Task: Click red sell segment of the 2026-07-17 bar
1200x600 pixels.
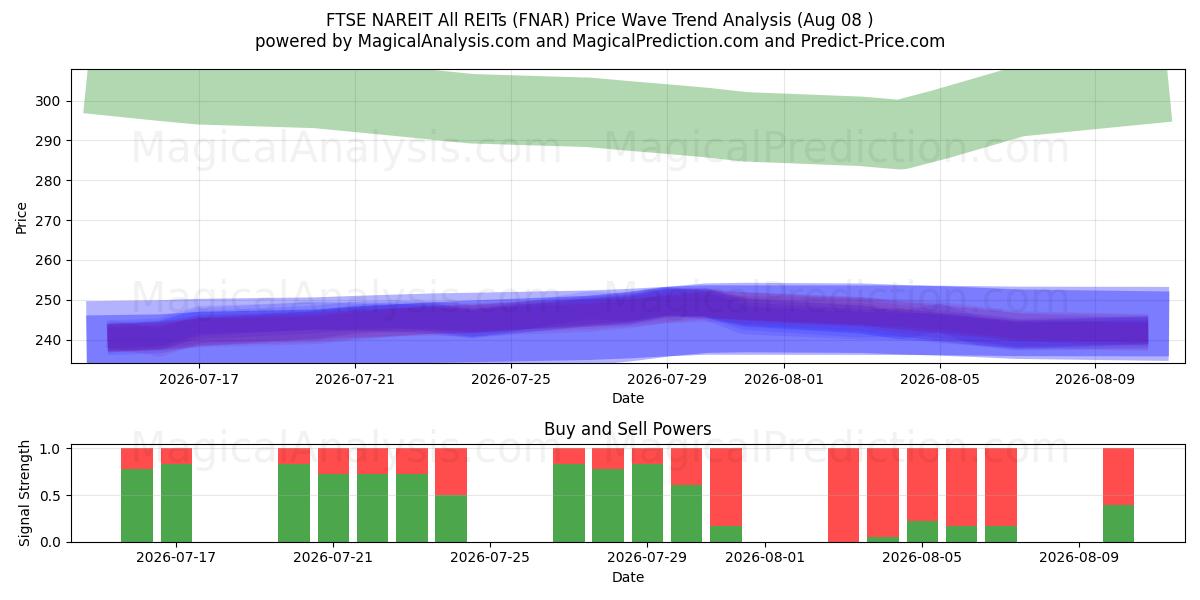Action: click(176, 456)
